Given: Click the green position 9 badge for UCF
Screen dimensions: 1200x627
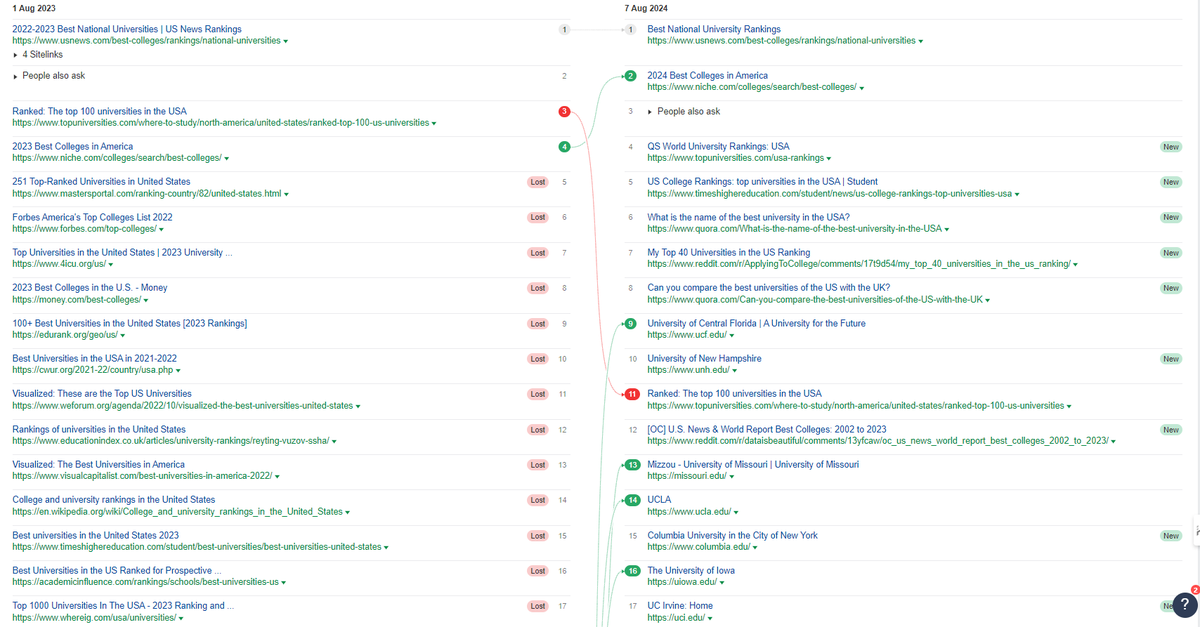Looking at the screenshot, I should click(x=631, y=323).
